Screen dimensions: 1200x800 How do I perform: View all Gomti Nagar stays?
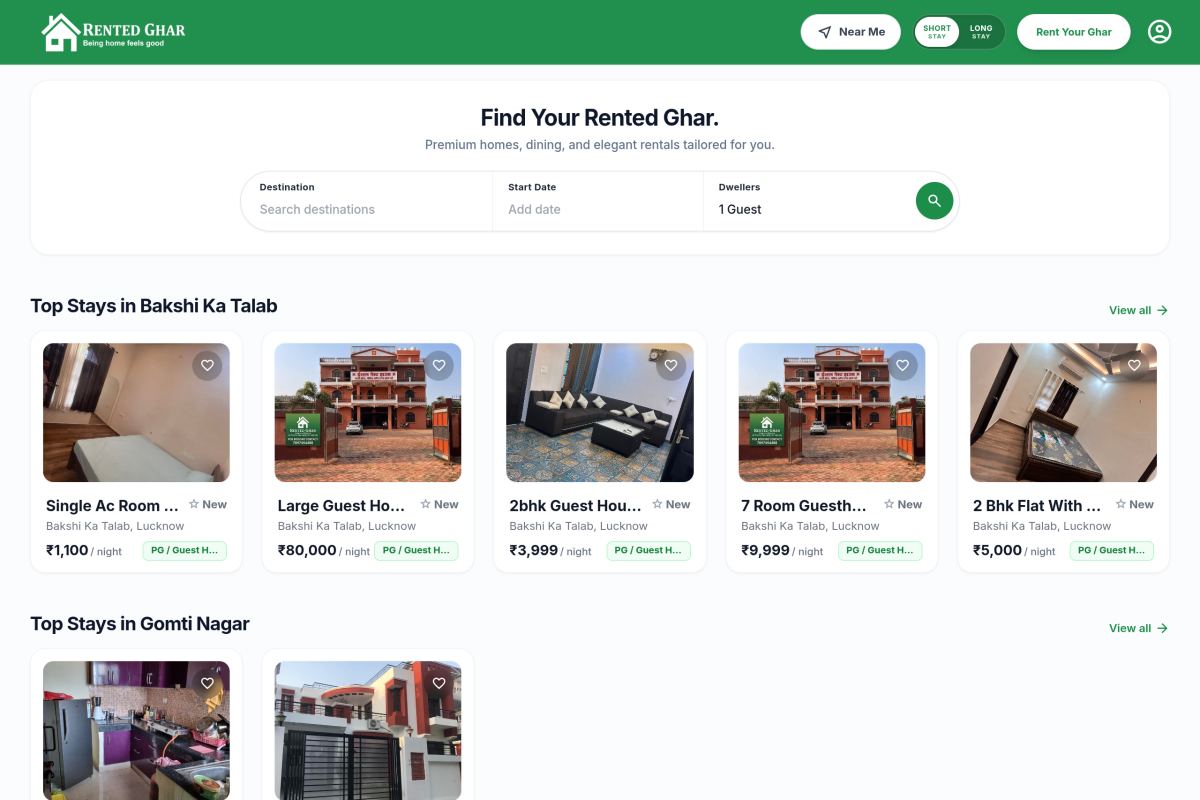1138,628
